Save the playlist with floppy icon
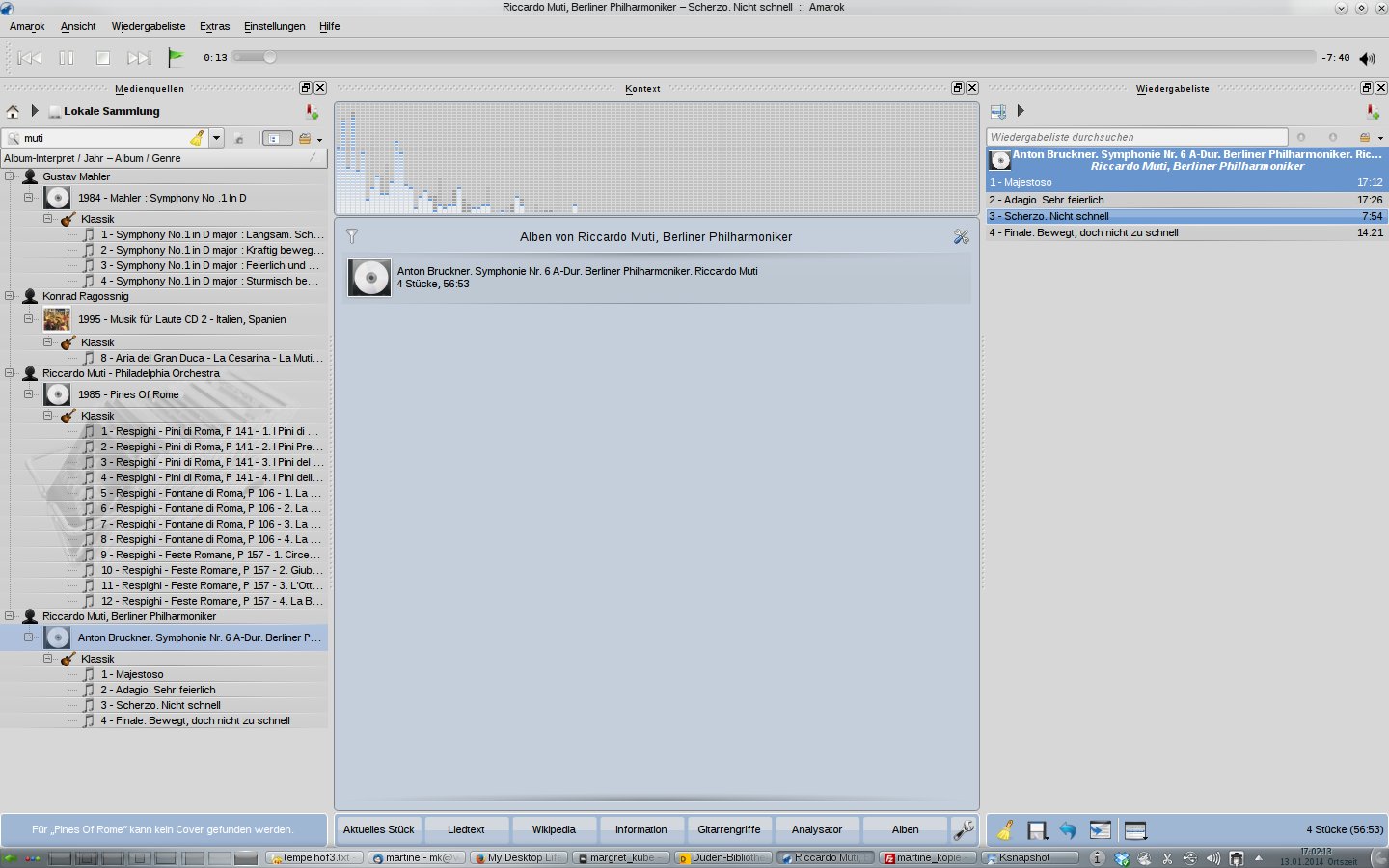1389x868 pixels. click(1037, 830)
